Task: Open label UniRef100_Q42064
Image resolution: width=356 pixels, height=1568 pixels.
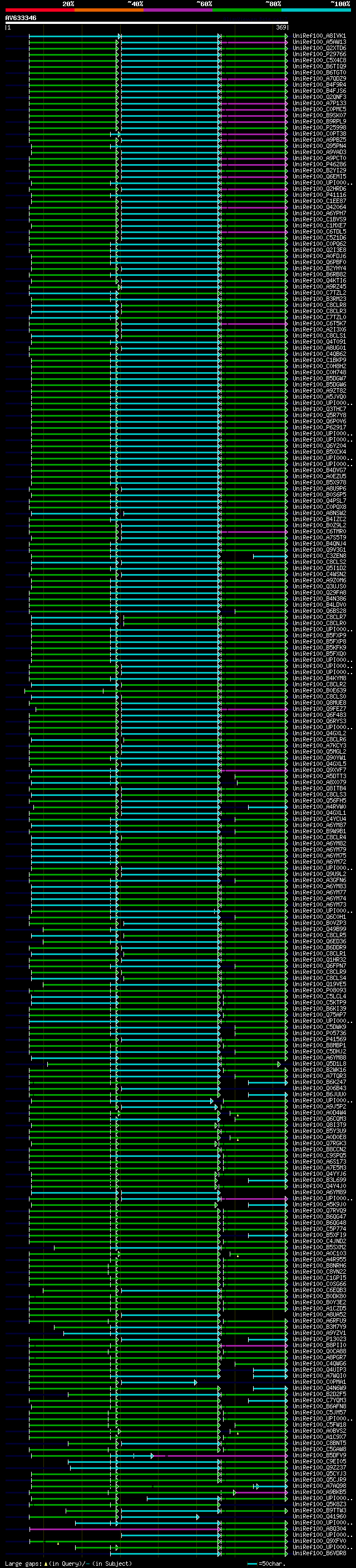Action: click(319, 207)
